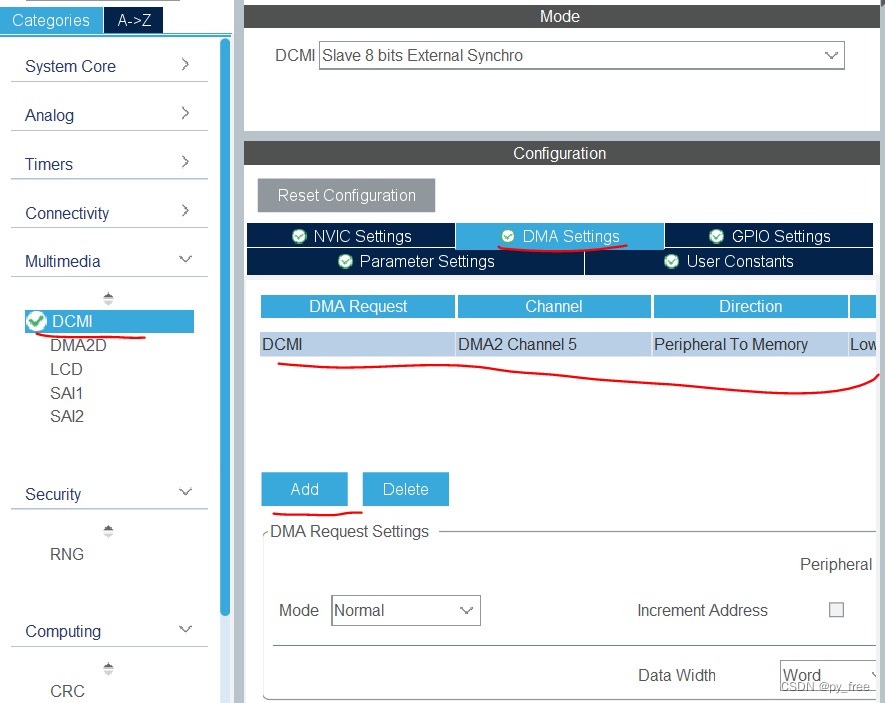Select SAI1 in the Multimedia list

[66, 393]
